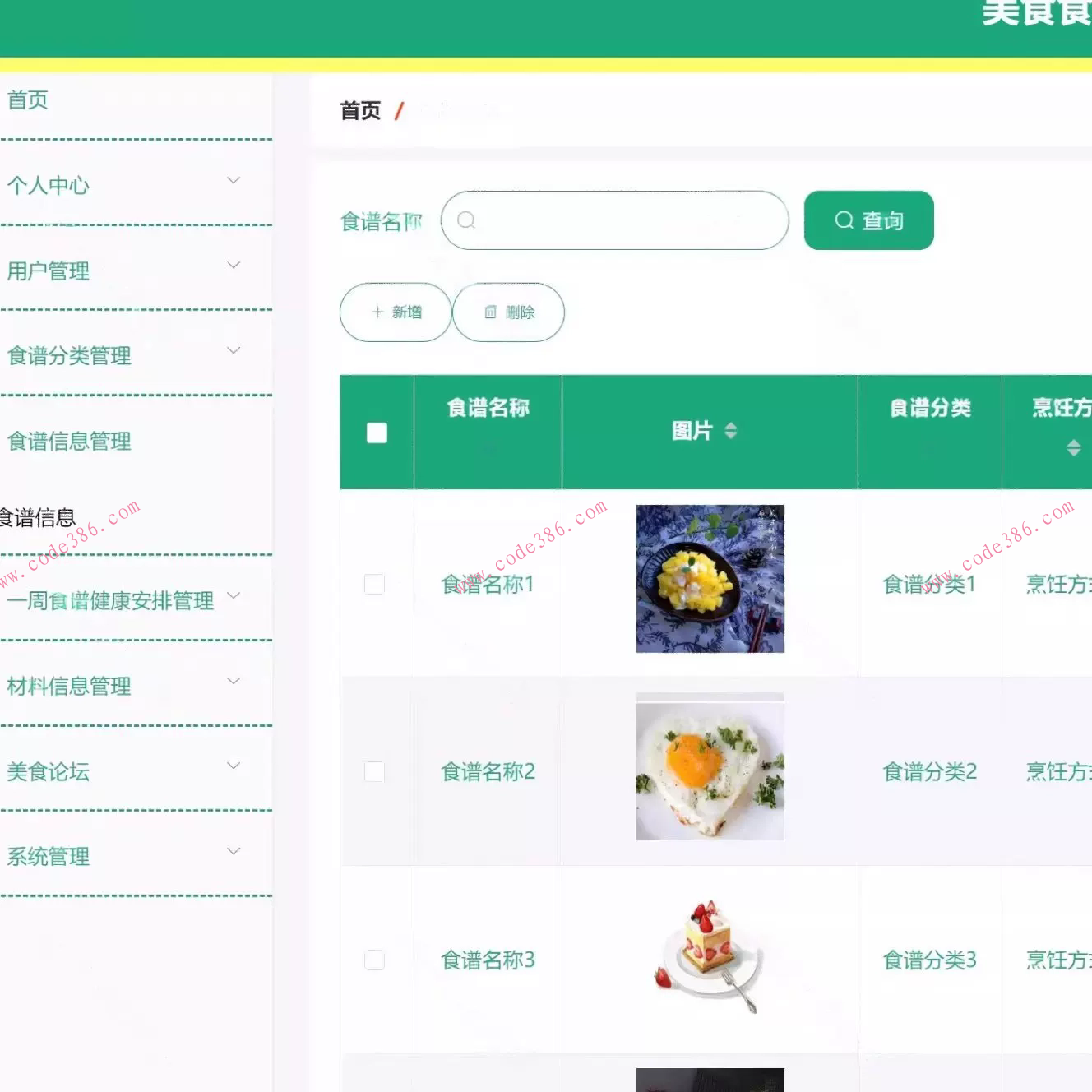Select 食谱信息管理 in the sidebar menu
Screen dimensions: 1092x1092
click(70, 442)
